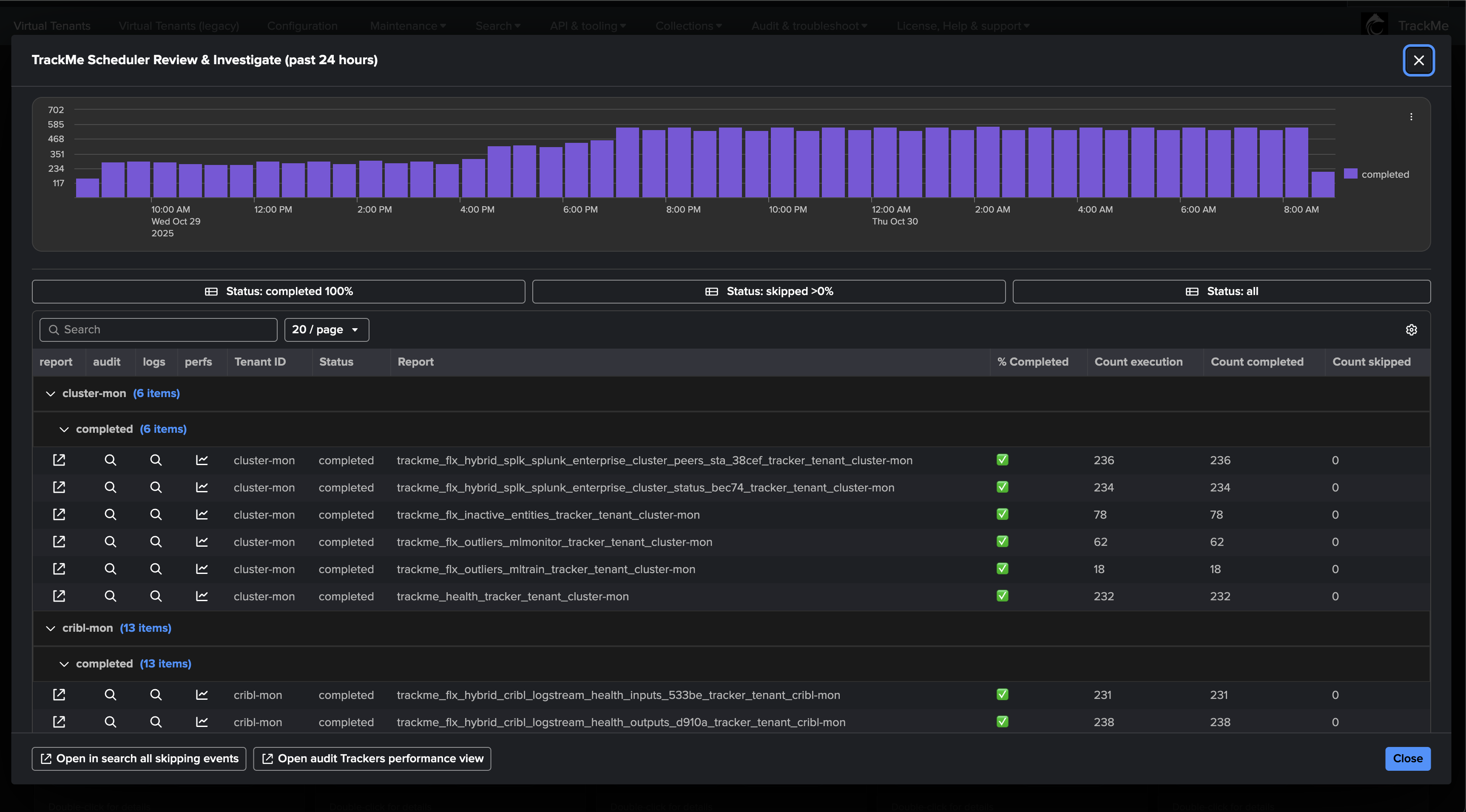Viewport: 1466px width, 812px height.
Task: Click the completed legend color swatch
Action: tap(1350, 173)
